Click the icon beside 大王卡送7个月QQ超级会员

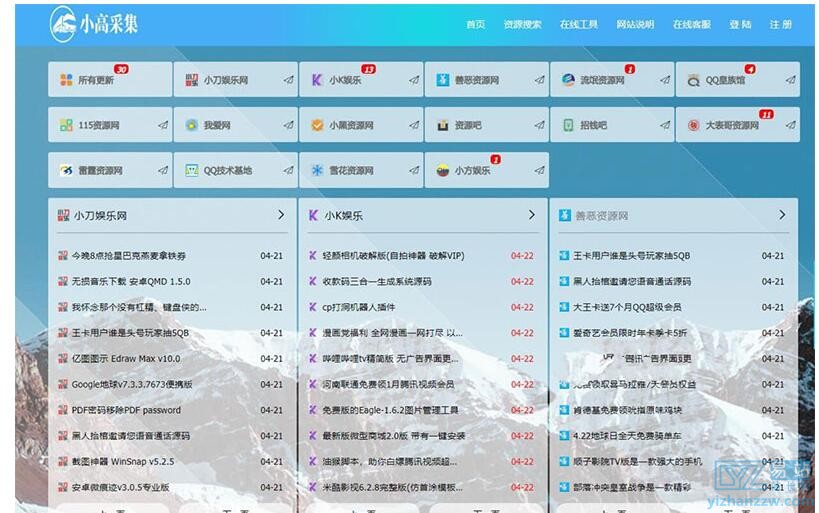coord(564,307)
